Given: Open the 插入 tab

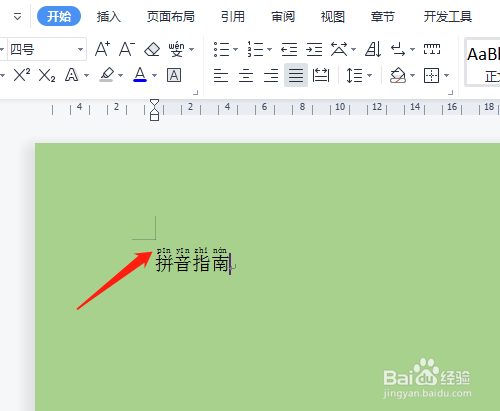Looking at the screenshot, I should pyautogui.click(x=109, y=16).
